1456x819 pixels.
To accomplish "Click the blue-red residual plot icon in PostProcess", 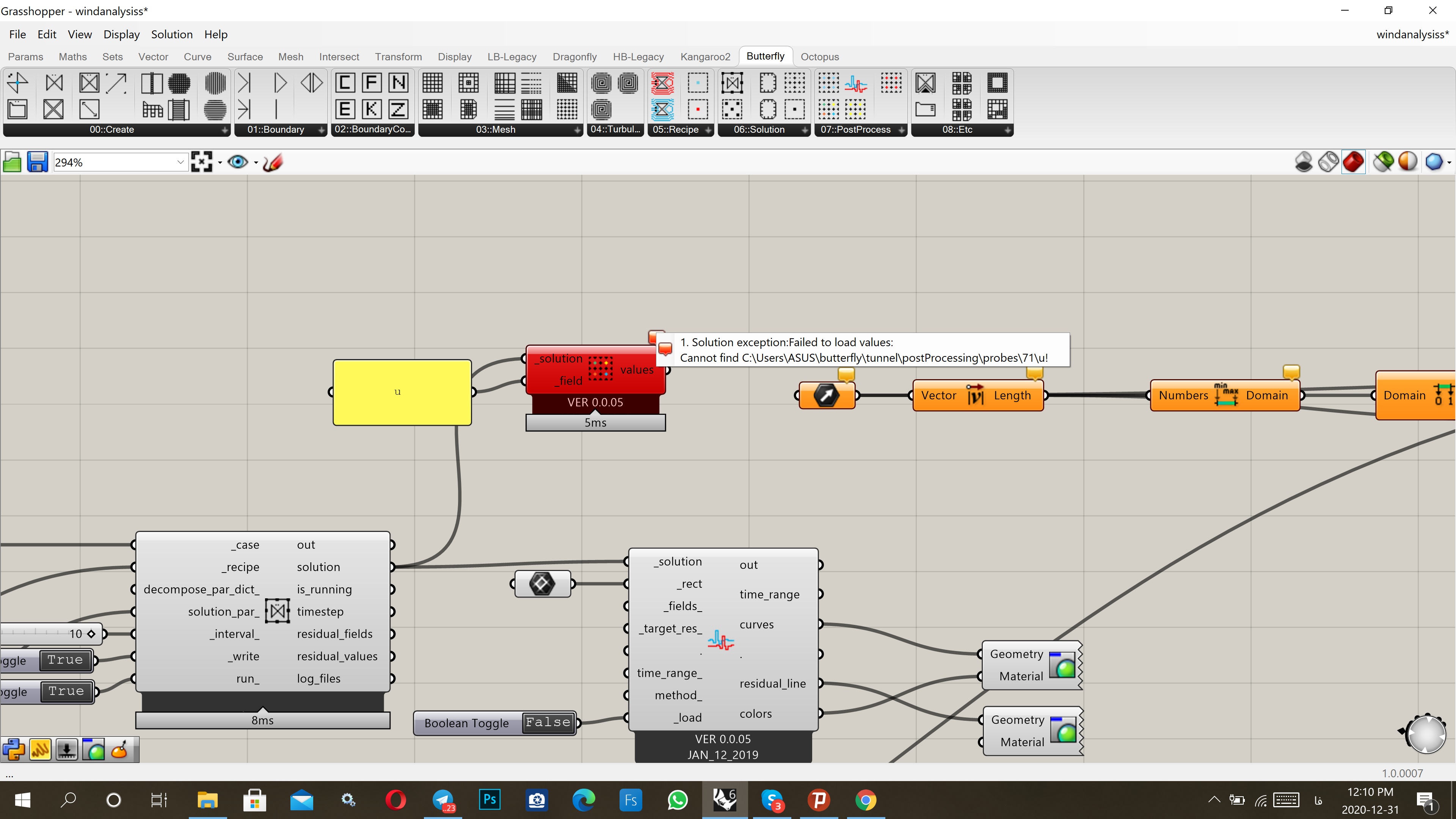I will pyautogui.click(x=856, y=84).
